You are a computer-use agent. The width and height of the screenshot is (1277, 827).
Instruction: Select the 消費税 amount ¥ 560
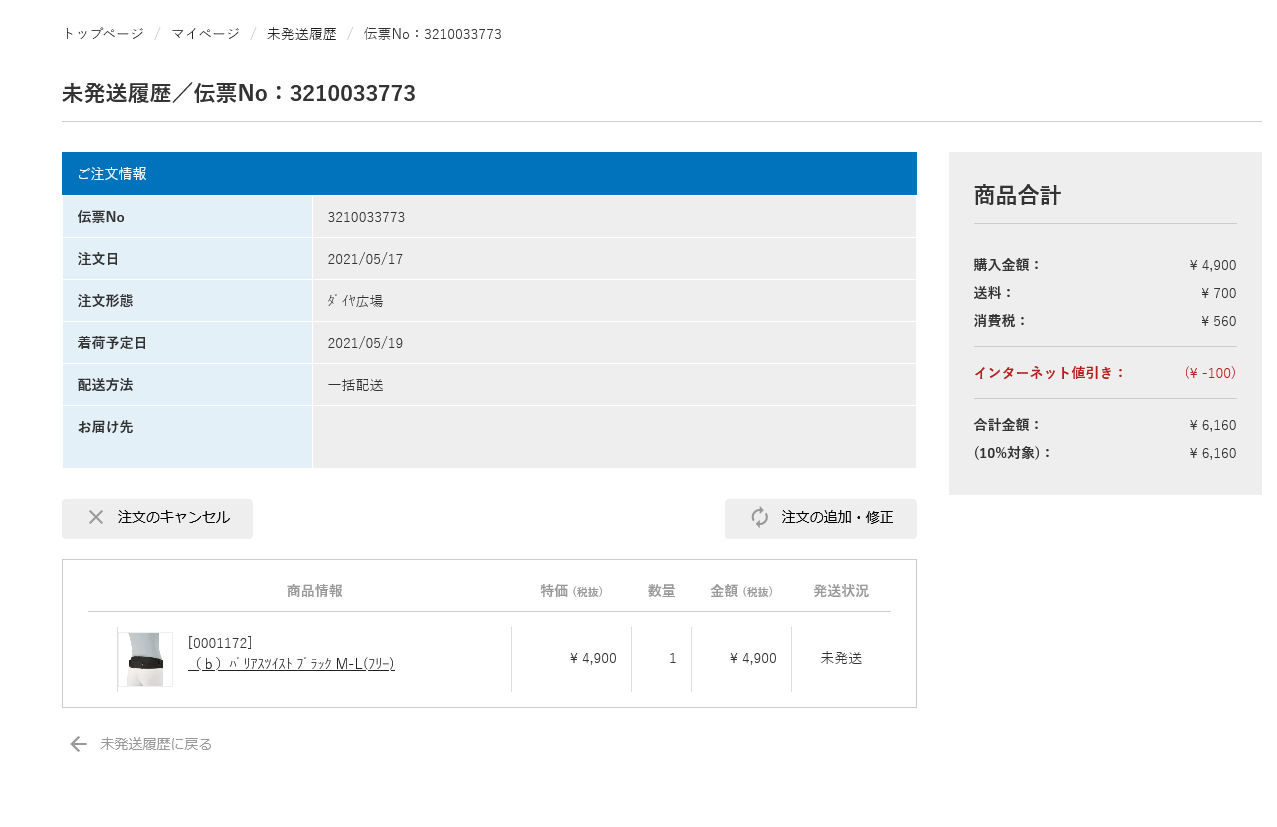(x=1218, y=321)
